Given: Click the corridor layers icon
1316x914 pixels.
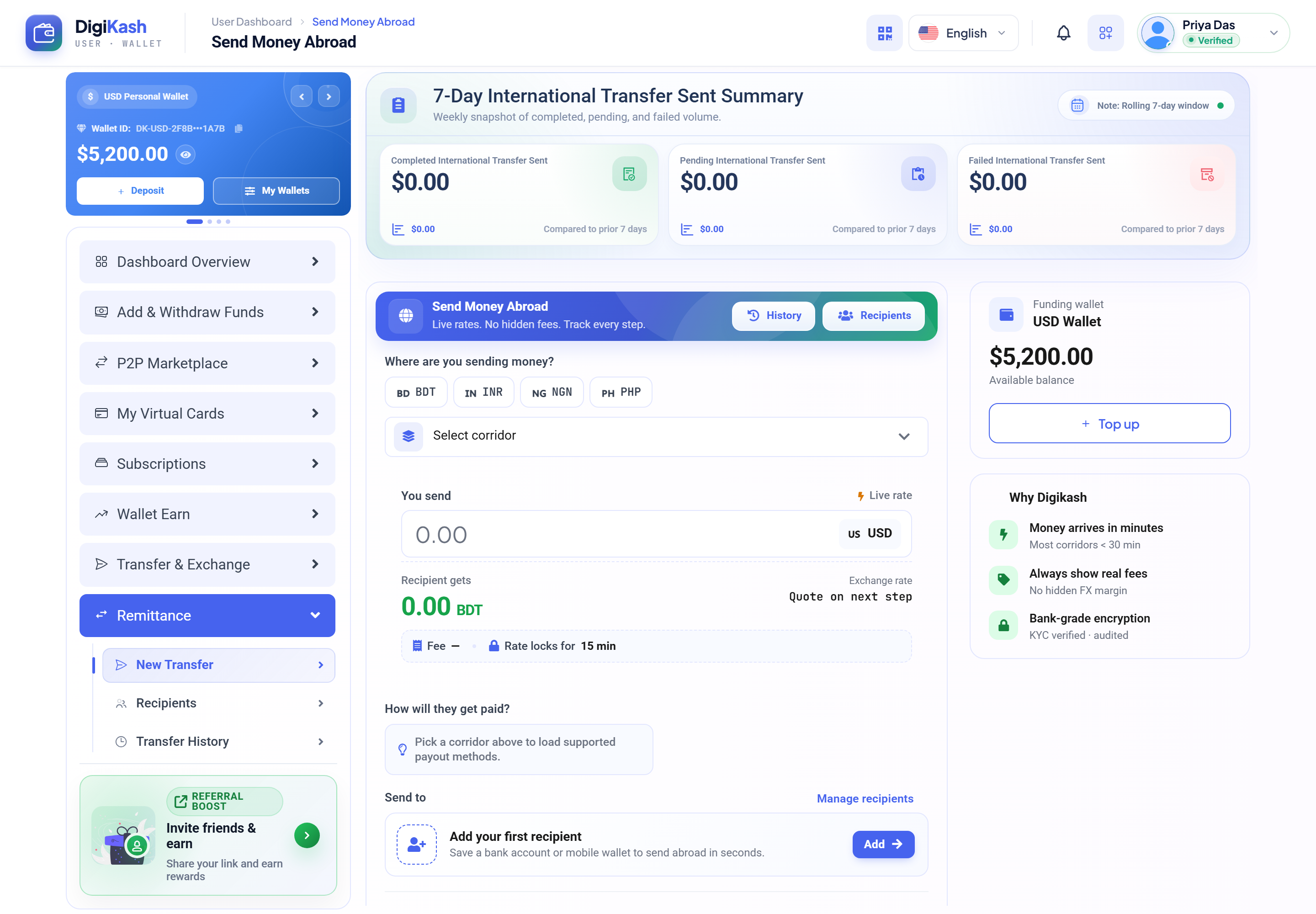Looking at the screenshot, I should [409, 436].
